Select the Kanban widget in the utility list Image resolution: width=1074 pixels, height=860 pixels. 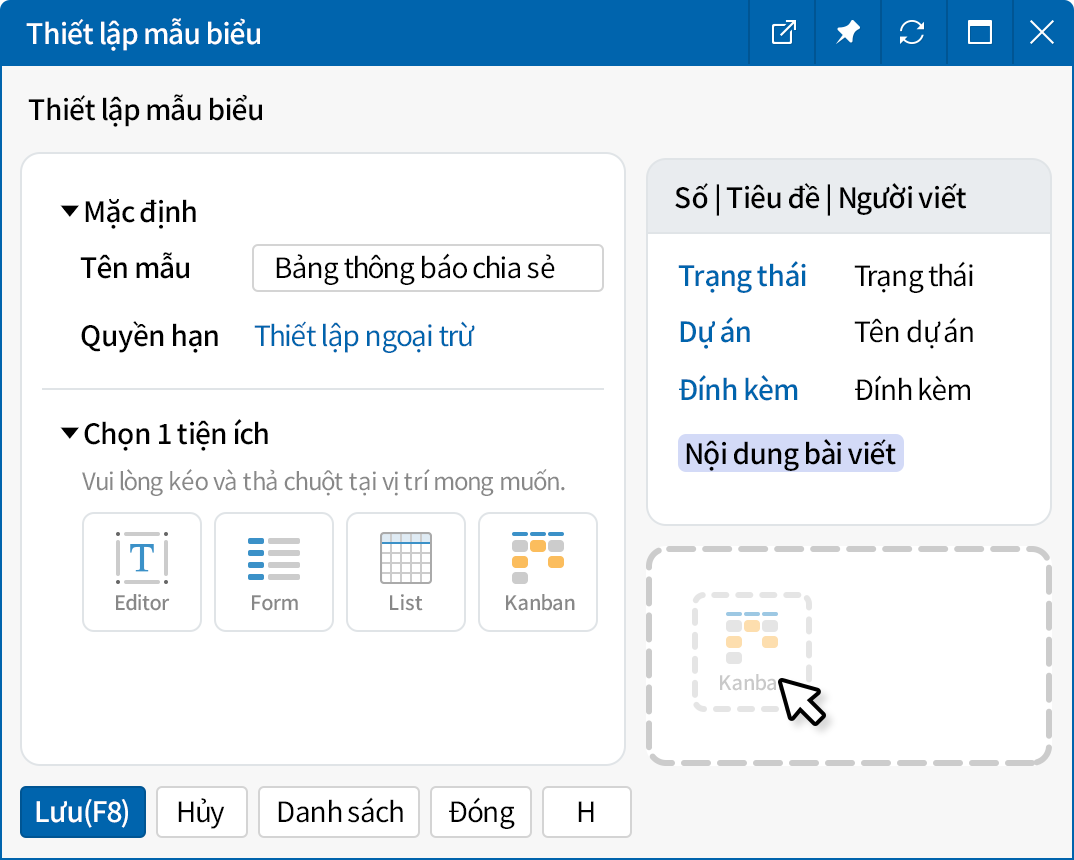[538, 572]
